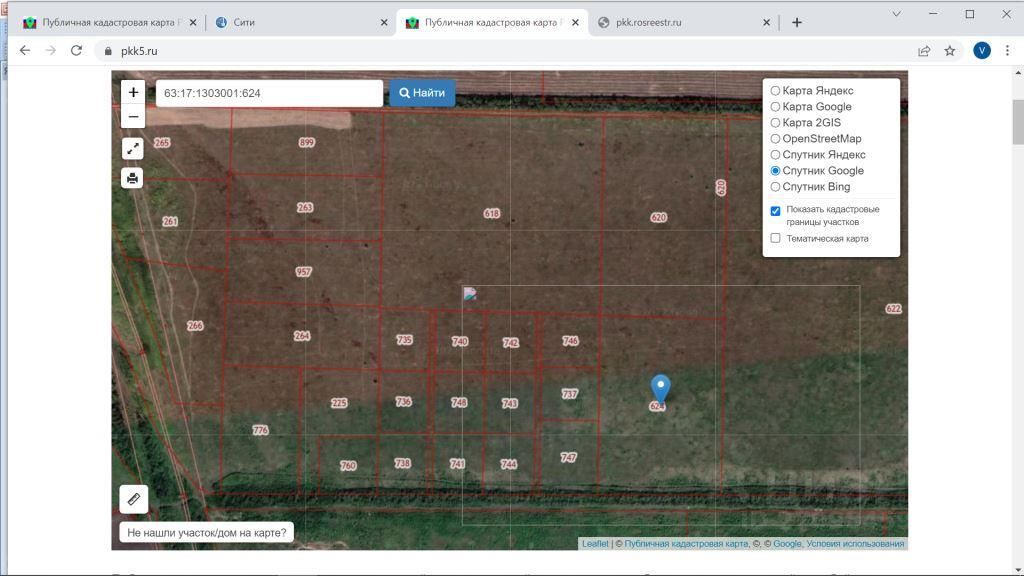
Task: Select parcel label 899 on map
Action: [306, 142]
